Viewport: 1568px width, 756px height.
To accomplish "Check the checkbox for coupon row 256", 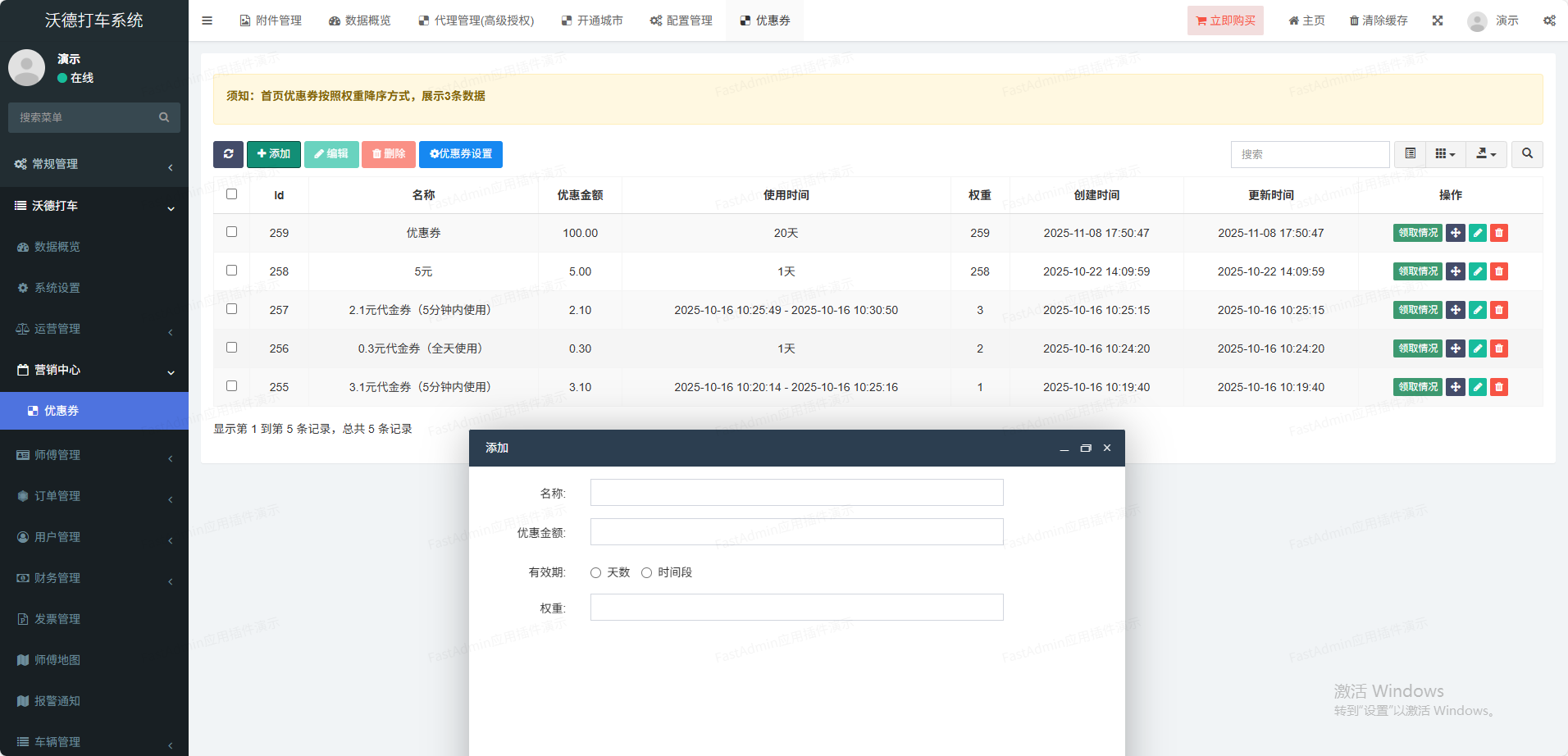I will [x=232, y=348].
